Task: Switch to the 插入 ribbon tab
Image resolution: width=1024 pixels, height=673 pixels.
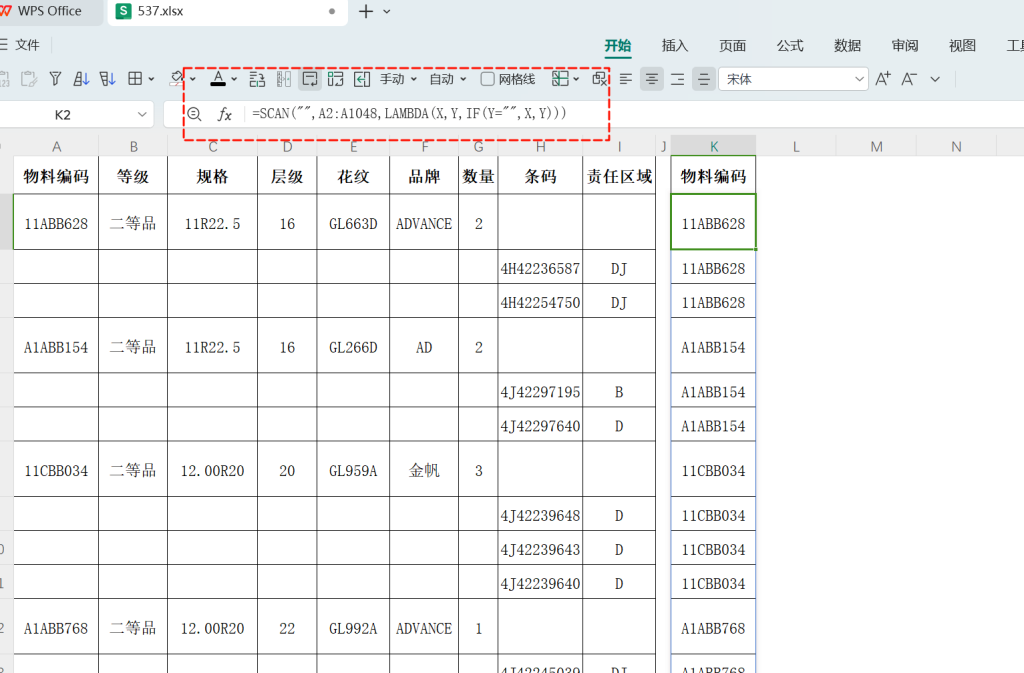Action: pos(675,45)
